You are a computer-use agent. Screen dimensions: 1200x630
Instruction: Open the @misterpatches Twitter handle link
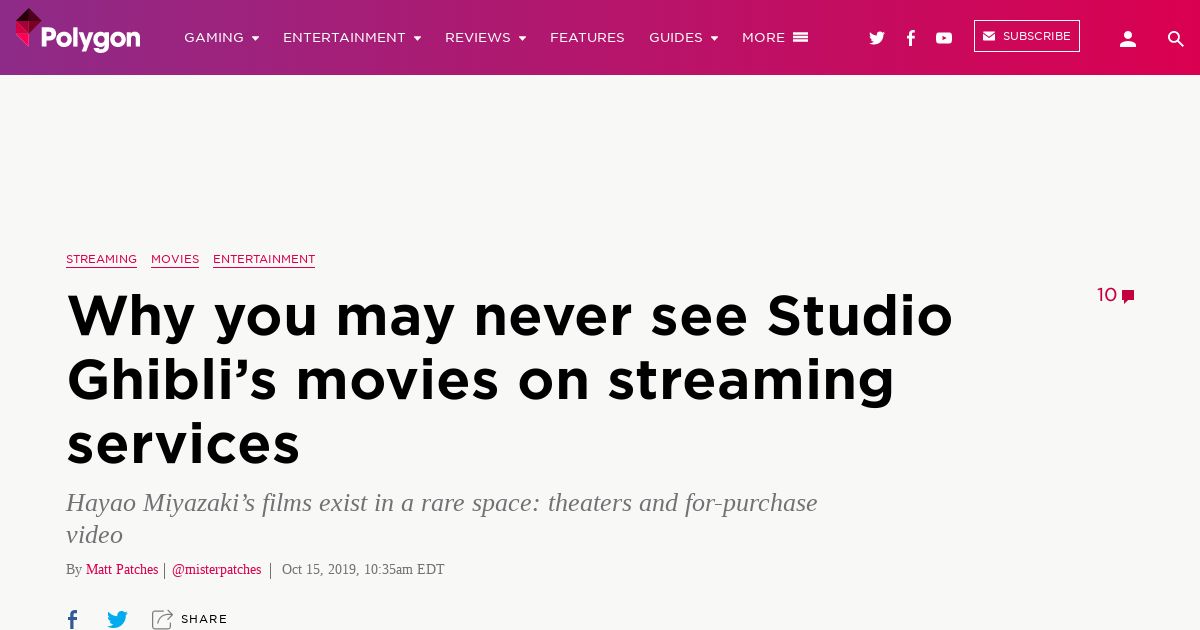(x=216, y=569)
